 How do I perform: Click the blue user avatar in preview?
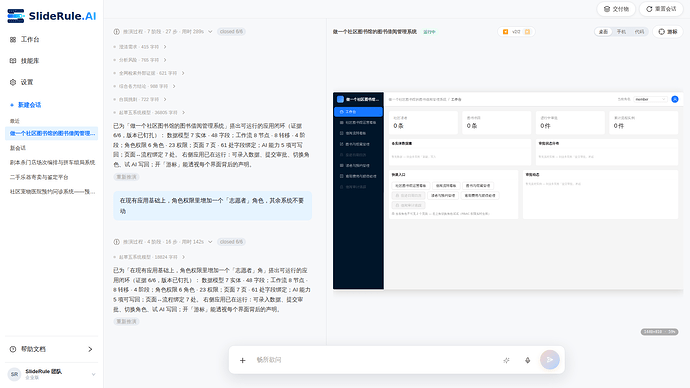pos(675,99)
